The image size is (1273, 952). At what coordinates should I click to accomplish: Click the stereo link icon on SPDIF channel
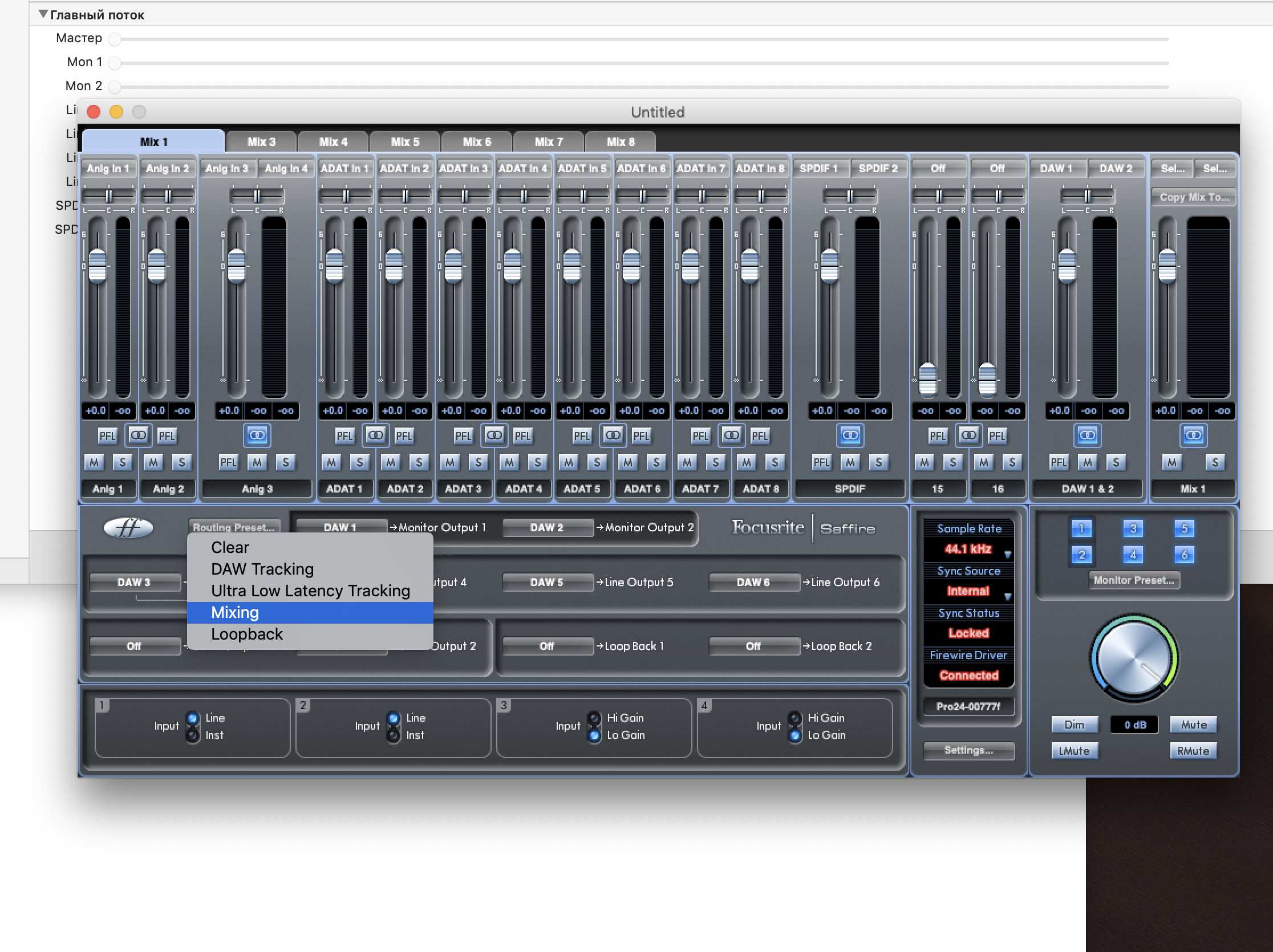(849, 436)
